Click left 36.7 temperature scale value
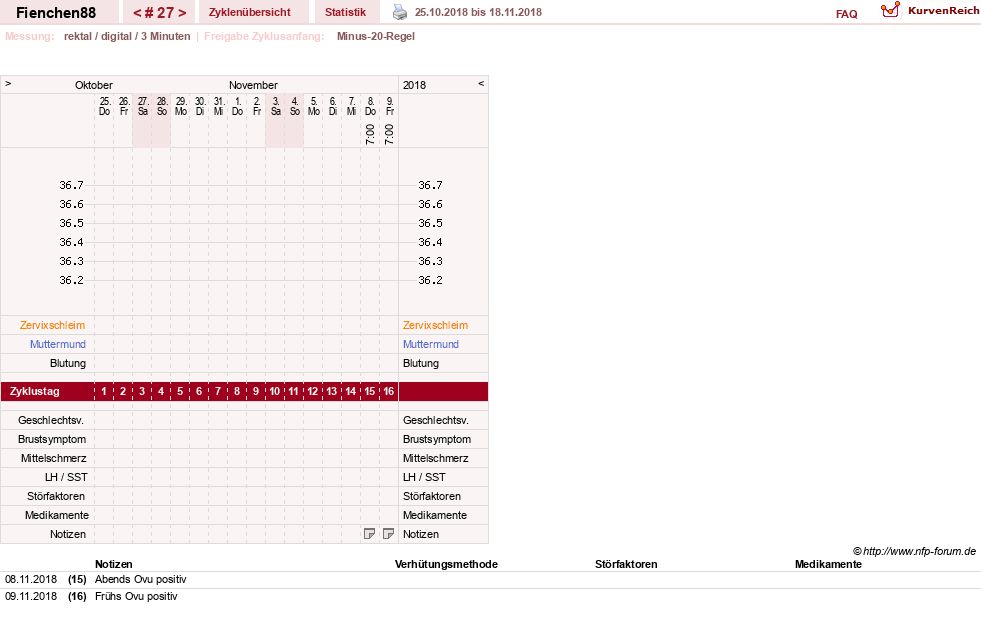 point(71,185)
